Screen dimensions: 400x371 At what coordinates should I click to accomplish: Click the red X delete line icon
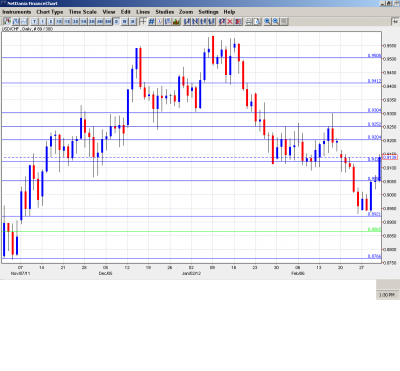tap(230, 22)
